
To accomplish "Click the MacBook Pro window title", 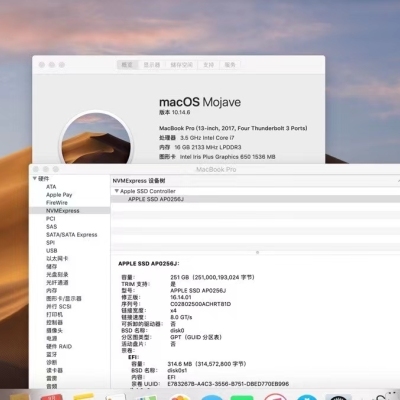I will pyautogui.click(x=216, y=170).
